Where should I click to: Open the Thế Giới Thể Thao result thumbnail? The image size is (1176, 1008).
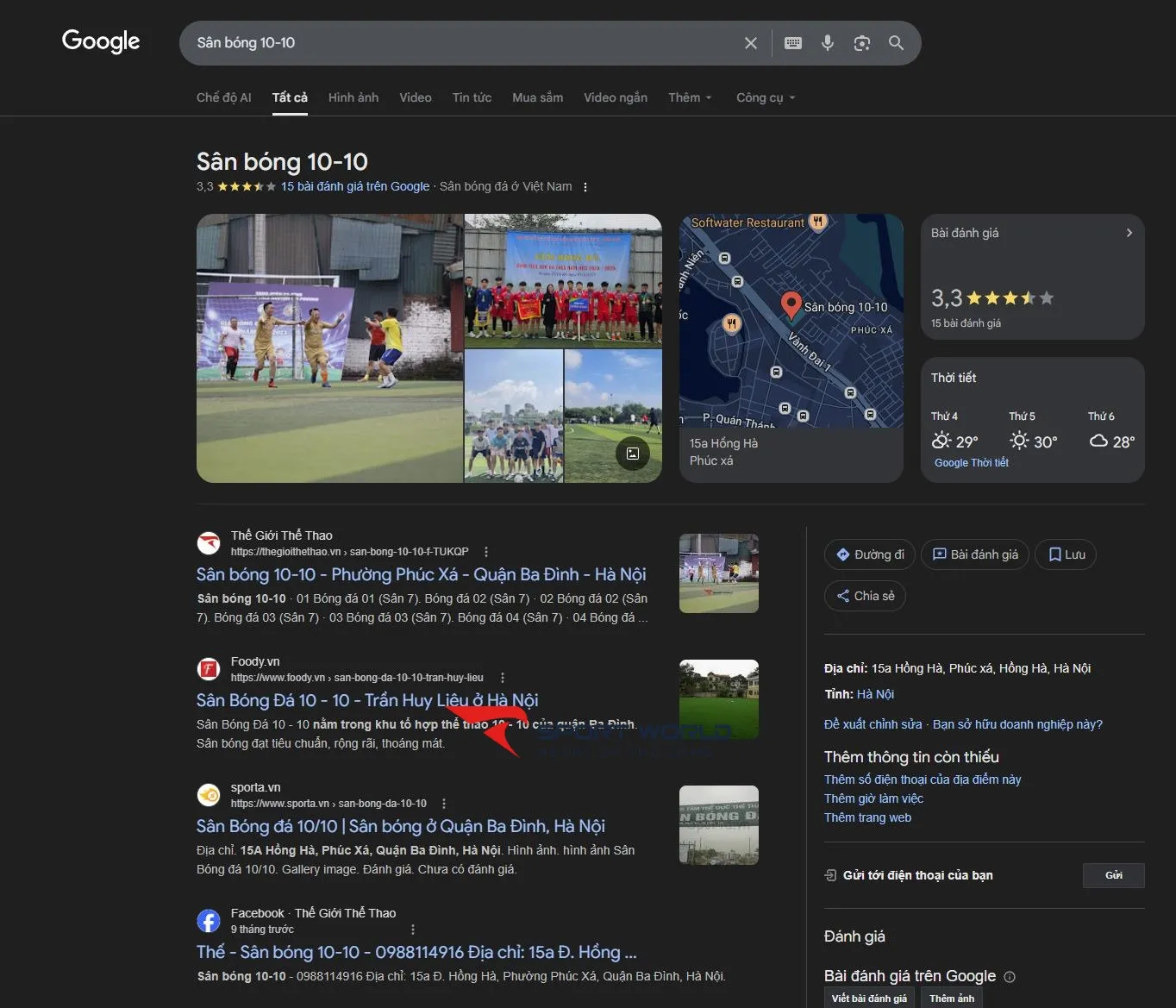point(718,573)
